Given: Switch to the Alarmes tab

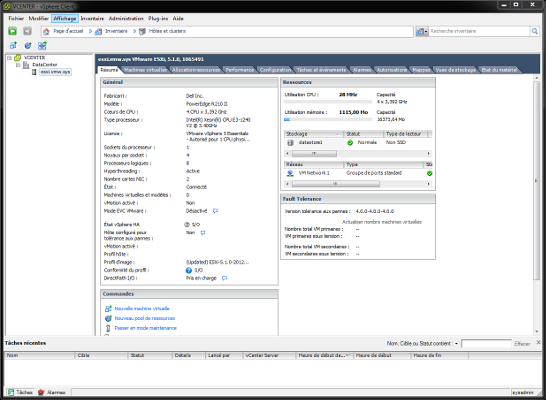Looking at the screenshot, I should pos(362,70).
